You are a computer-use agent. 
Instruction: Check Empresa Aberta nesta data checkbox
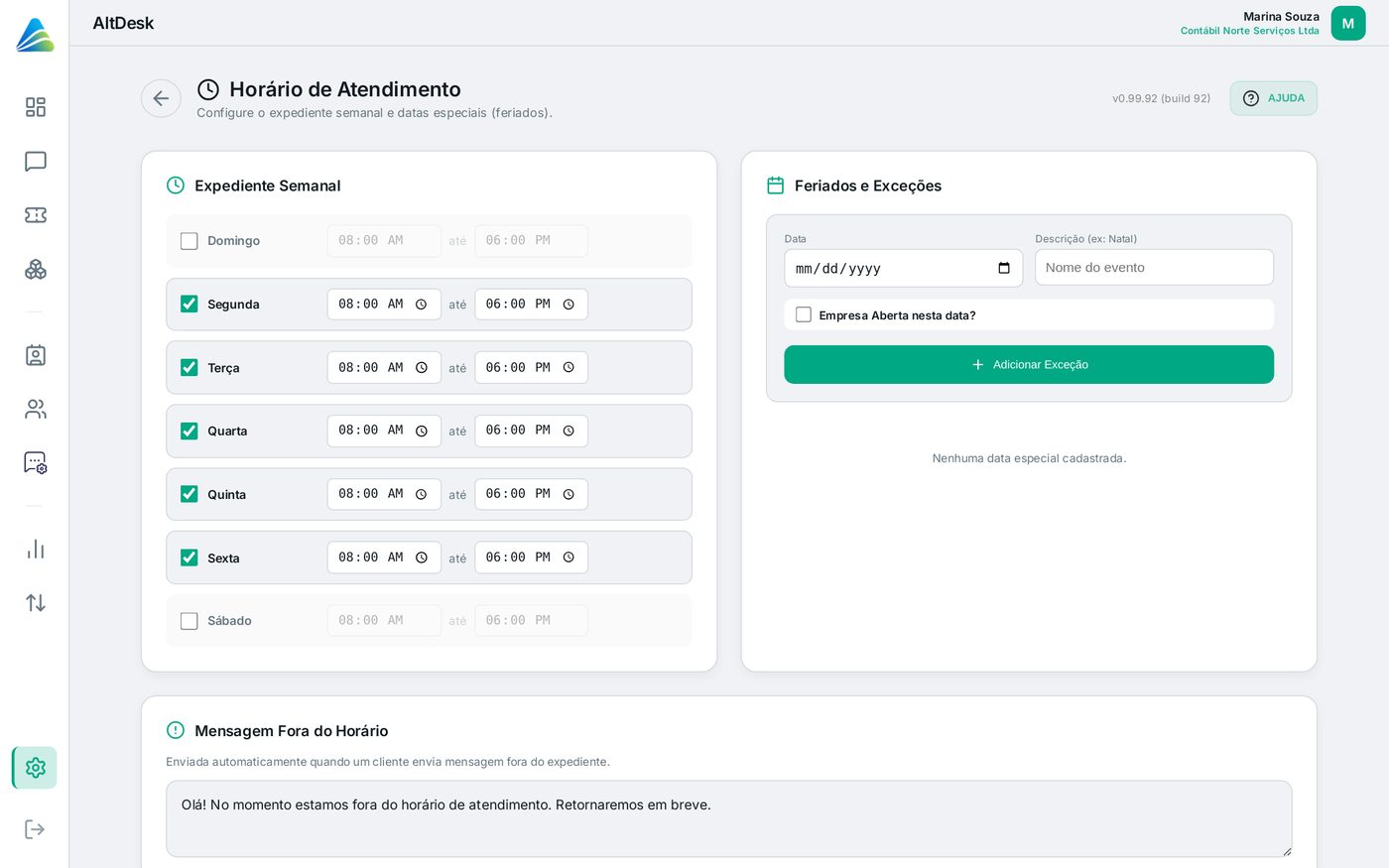click(x=804, y=314)
